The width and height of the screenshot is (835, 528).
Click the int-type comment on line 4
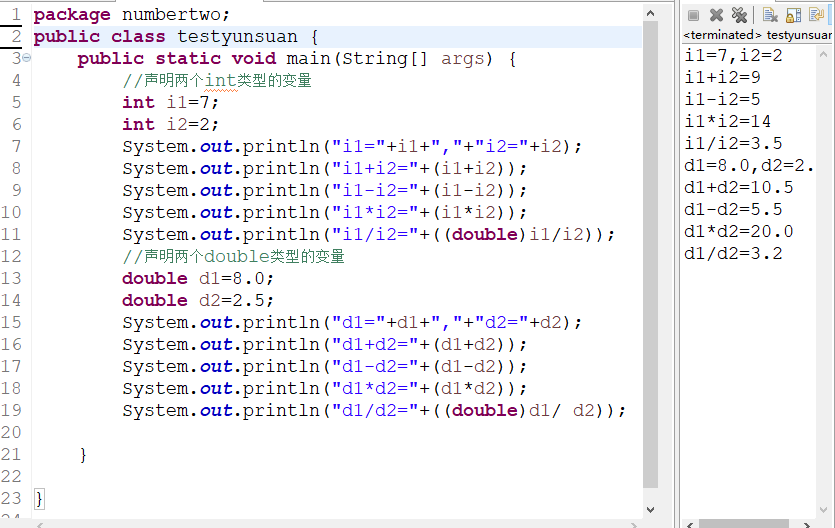(x=217, y=80)
